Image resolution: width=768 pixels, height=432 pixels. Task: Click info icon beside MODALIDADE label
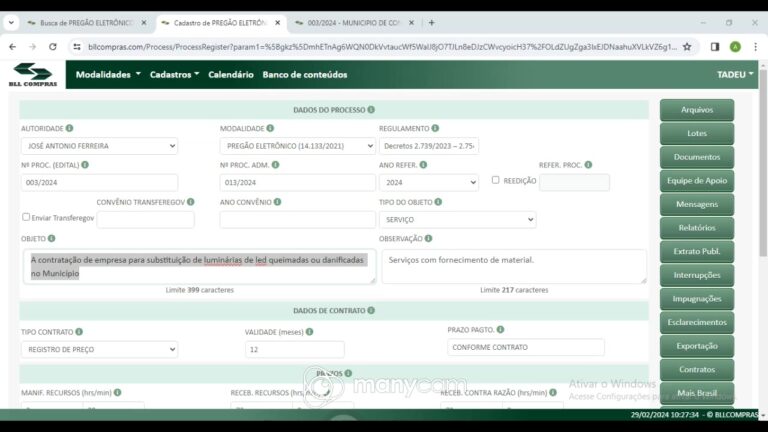pyautogui.click(x=270, y=128)
